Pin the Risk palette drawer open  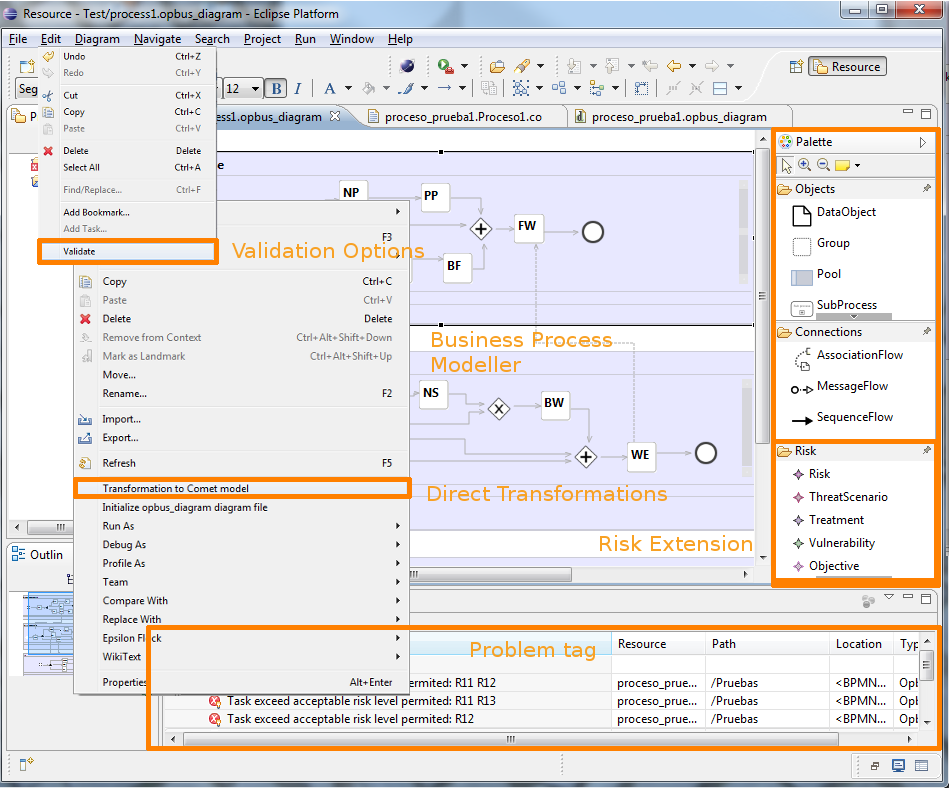(926, 452)
